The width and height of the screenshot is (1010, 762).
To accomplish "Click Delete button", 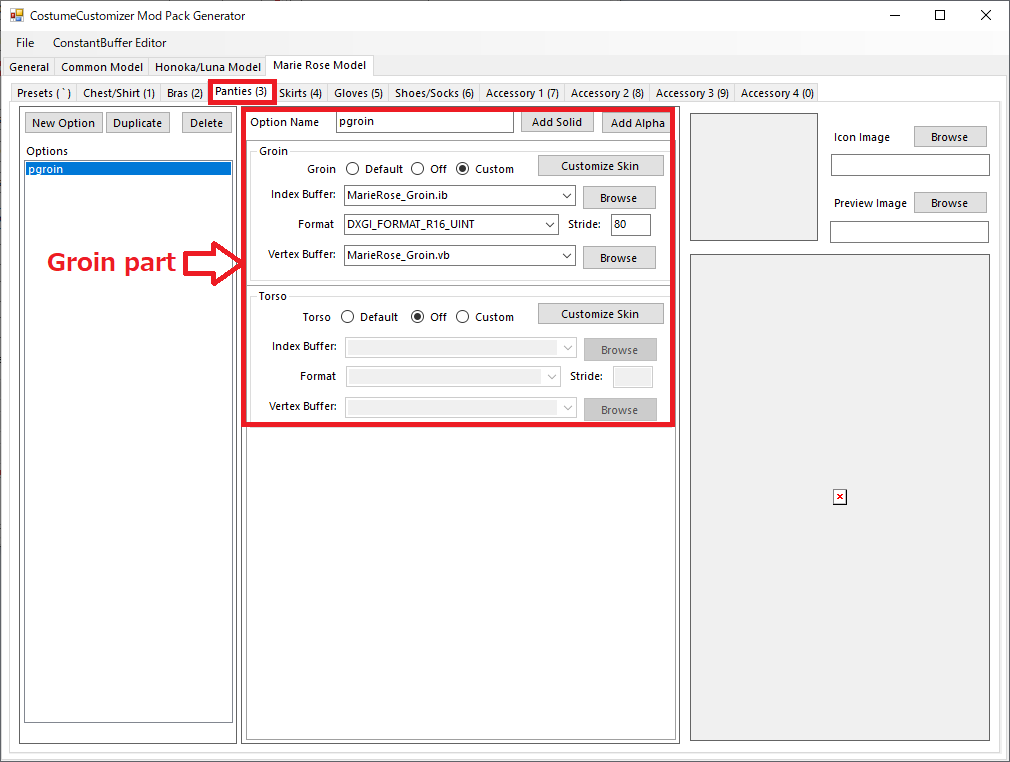I will click(206, 123).
